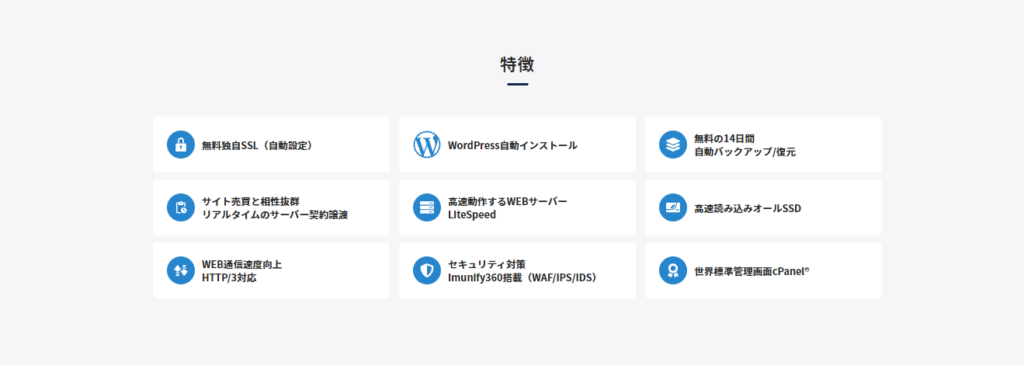1024x366 pixels.
Task: Click the 無料の14日間 text line
Action: pos(724,139)
